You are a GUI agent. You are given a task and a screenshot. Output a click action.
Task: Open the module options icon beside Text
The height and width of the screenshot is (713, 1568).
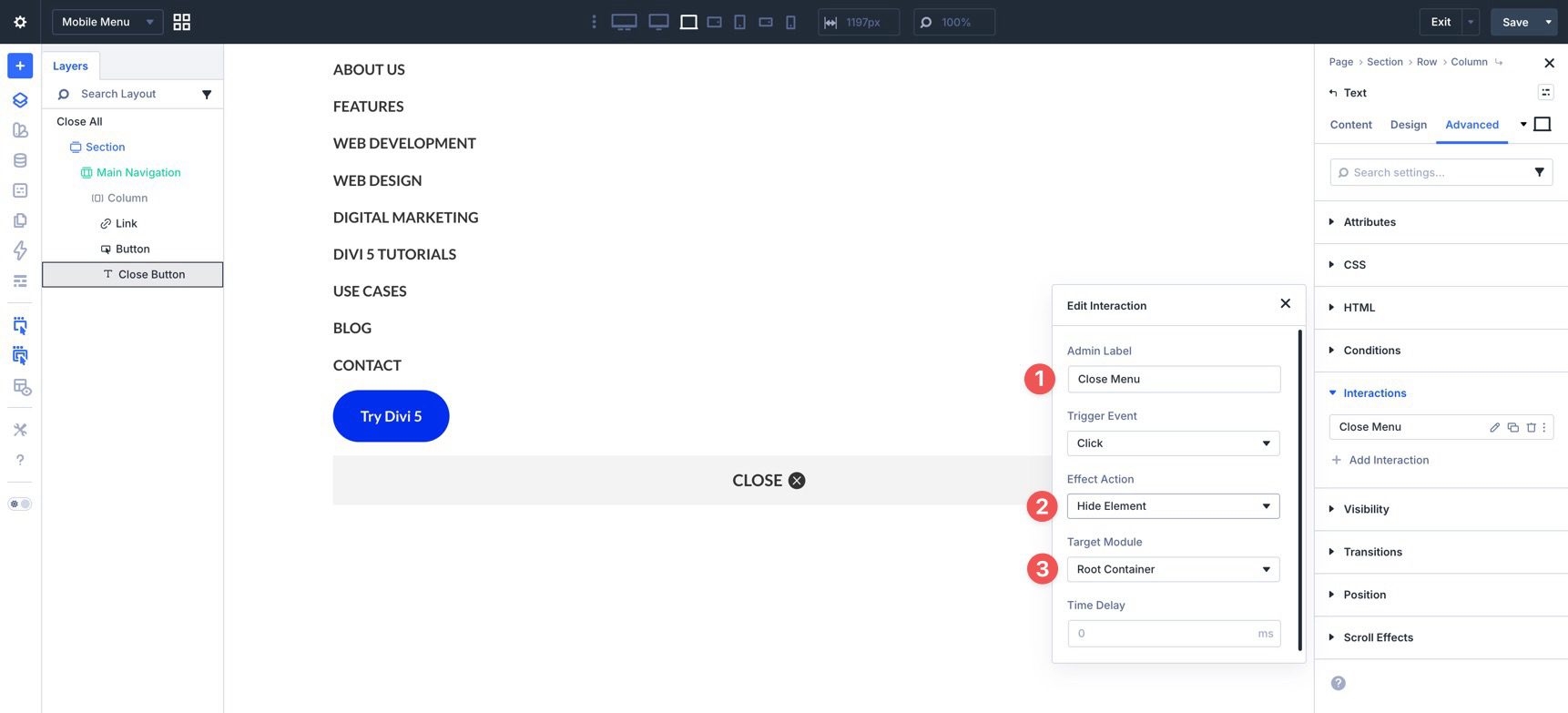coord(1545,92)
